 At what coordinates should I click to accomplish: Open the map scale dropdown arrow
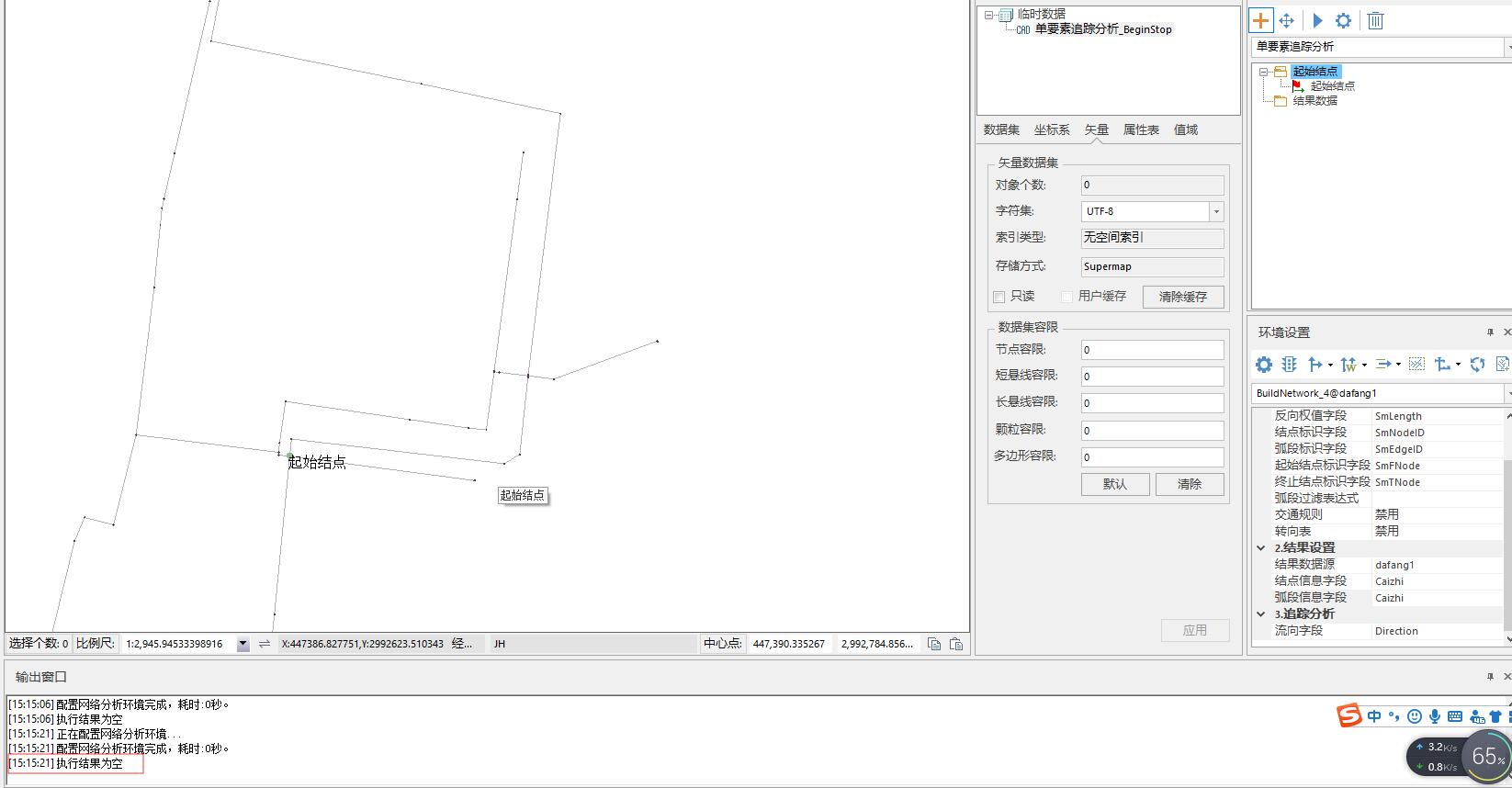point(243,644)
